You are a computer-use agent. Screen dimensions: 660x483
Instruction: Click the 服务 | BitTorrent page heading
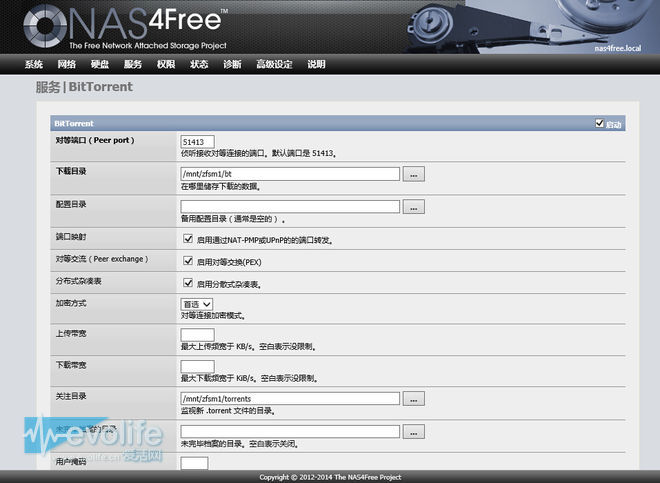(x=84, y=87)
